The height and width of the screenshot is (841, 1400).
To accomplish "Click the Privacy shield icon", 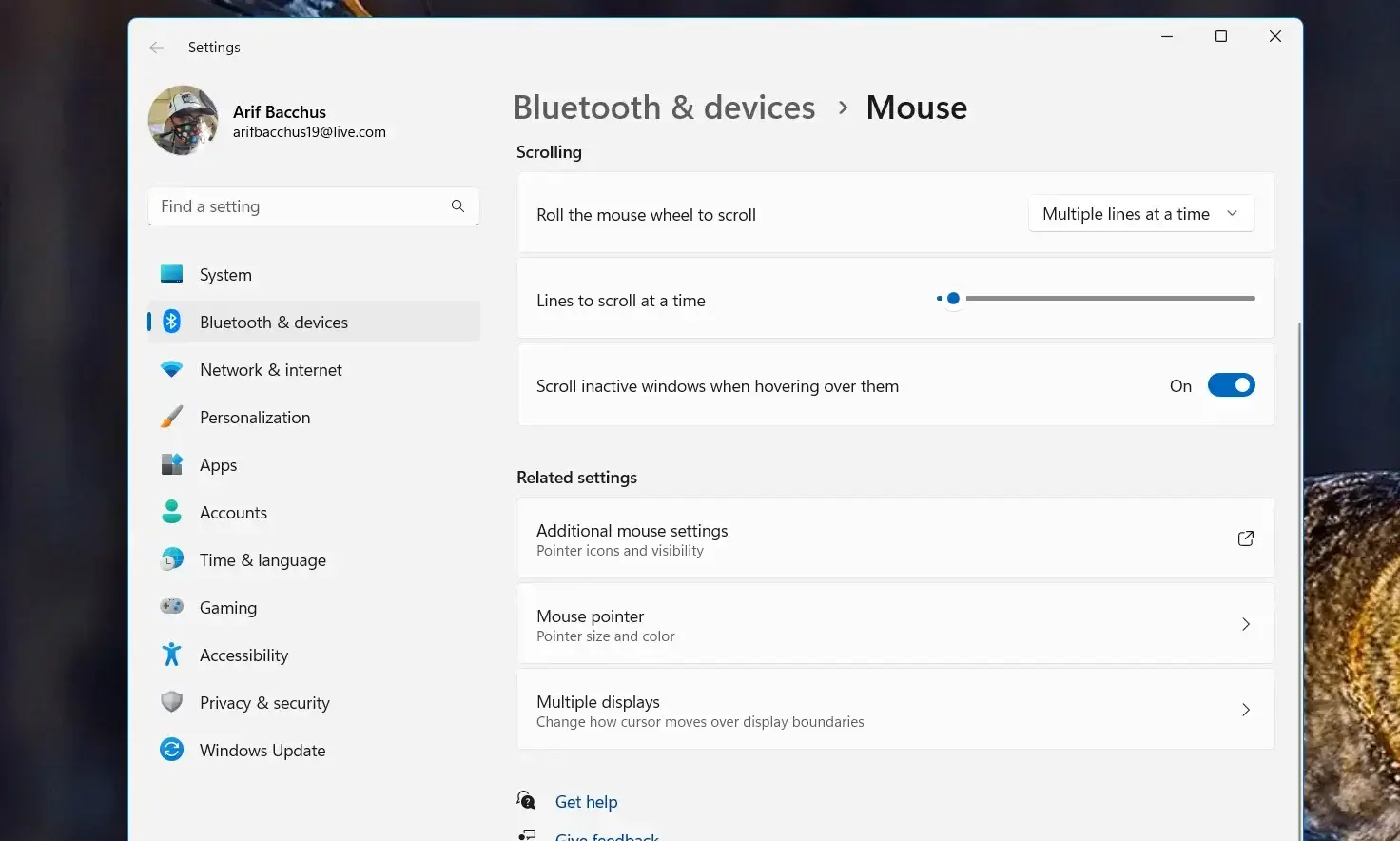I will (x=172, y=702).
